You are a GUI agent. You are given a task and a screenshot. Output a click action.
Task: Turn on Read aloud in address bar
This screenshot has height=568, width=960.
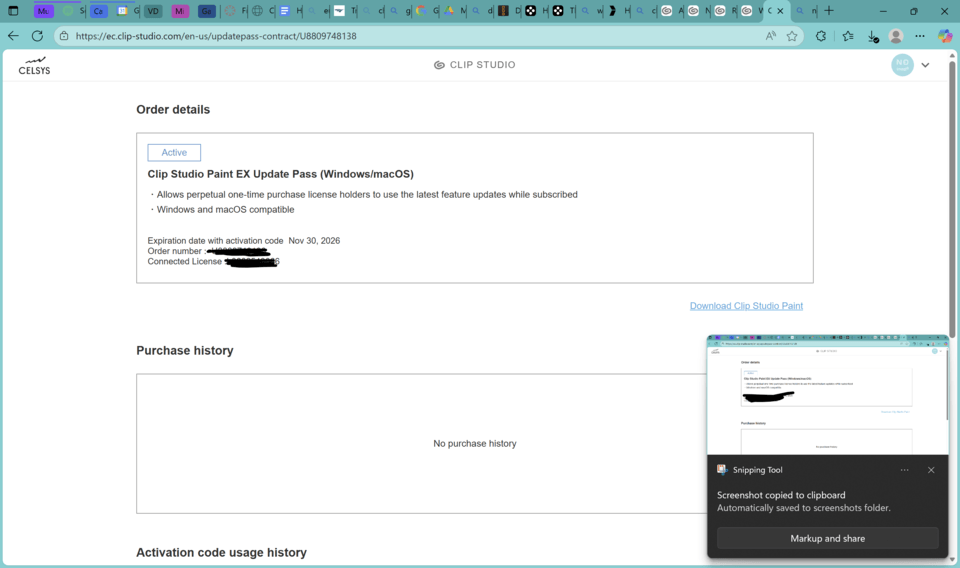(771, 36)
